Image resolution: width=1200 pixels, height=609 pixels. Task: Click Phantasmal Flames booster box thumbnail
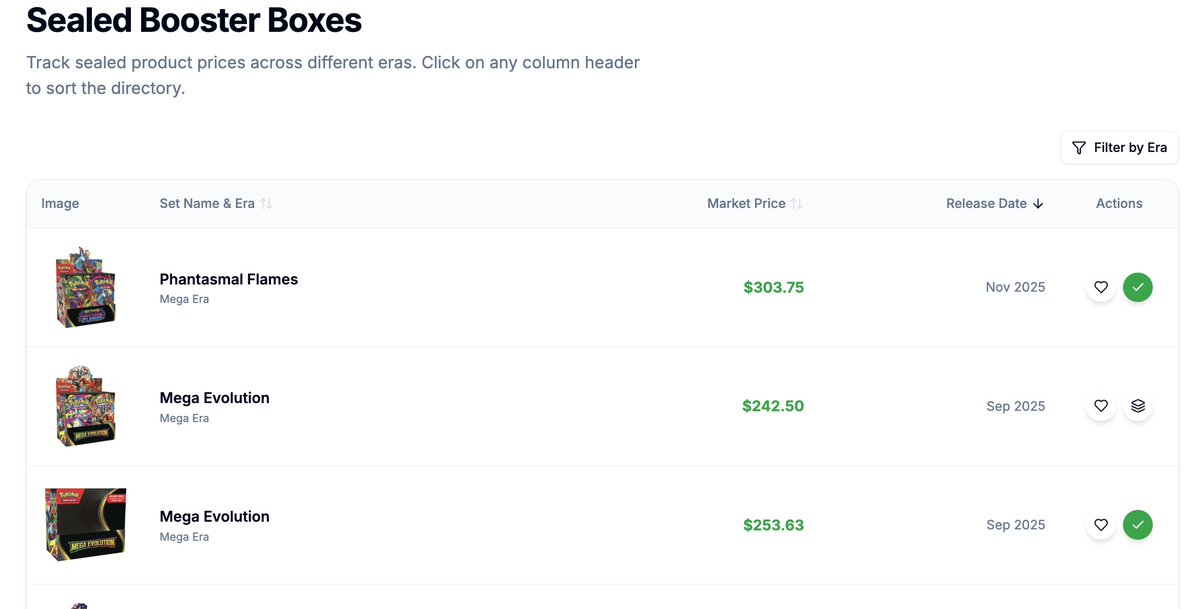85,287
